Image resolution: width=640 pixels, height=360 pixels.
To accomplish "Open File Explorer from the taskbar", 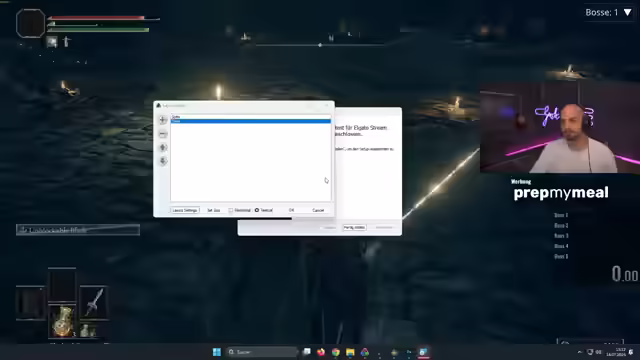I will point(350,352).
